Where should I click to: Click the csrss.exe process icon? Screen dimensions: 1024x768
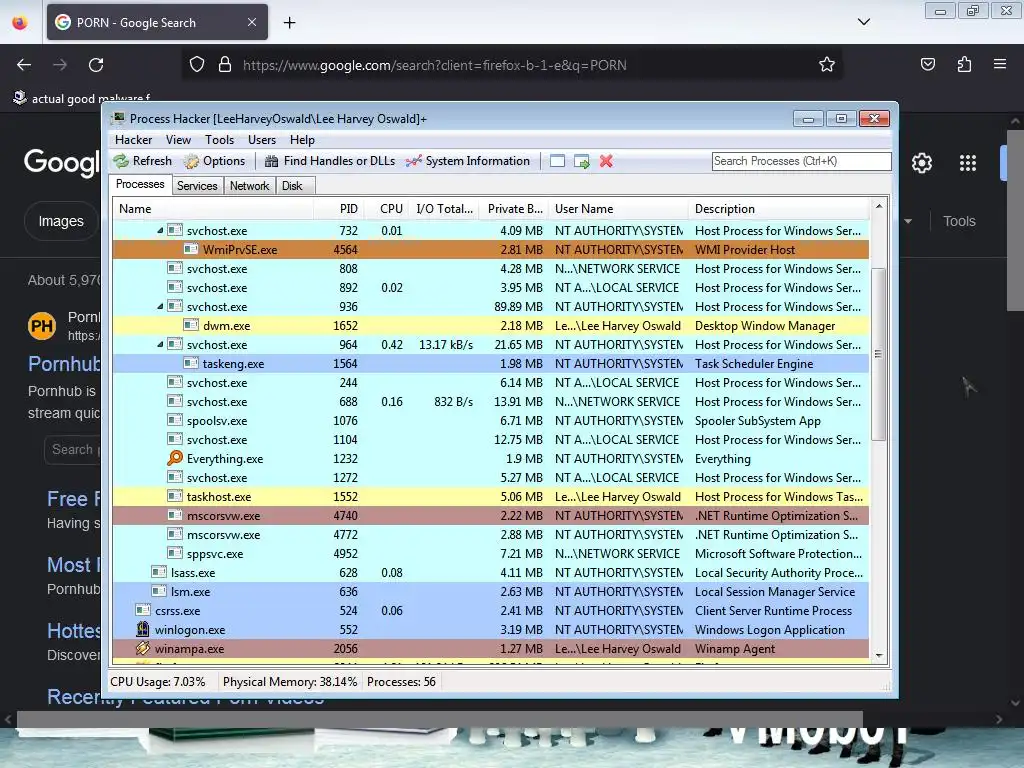[143, 611]
